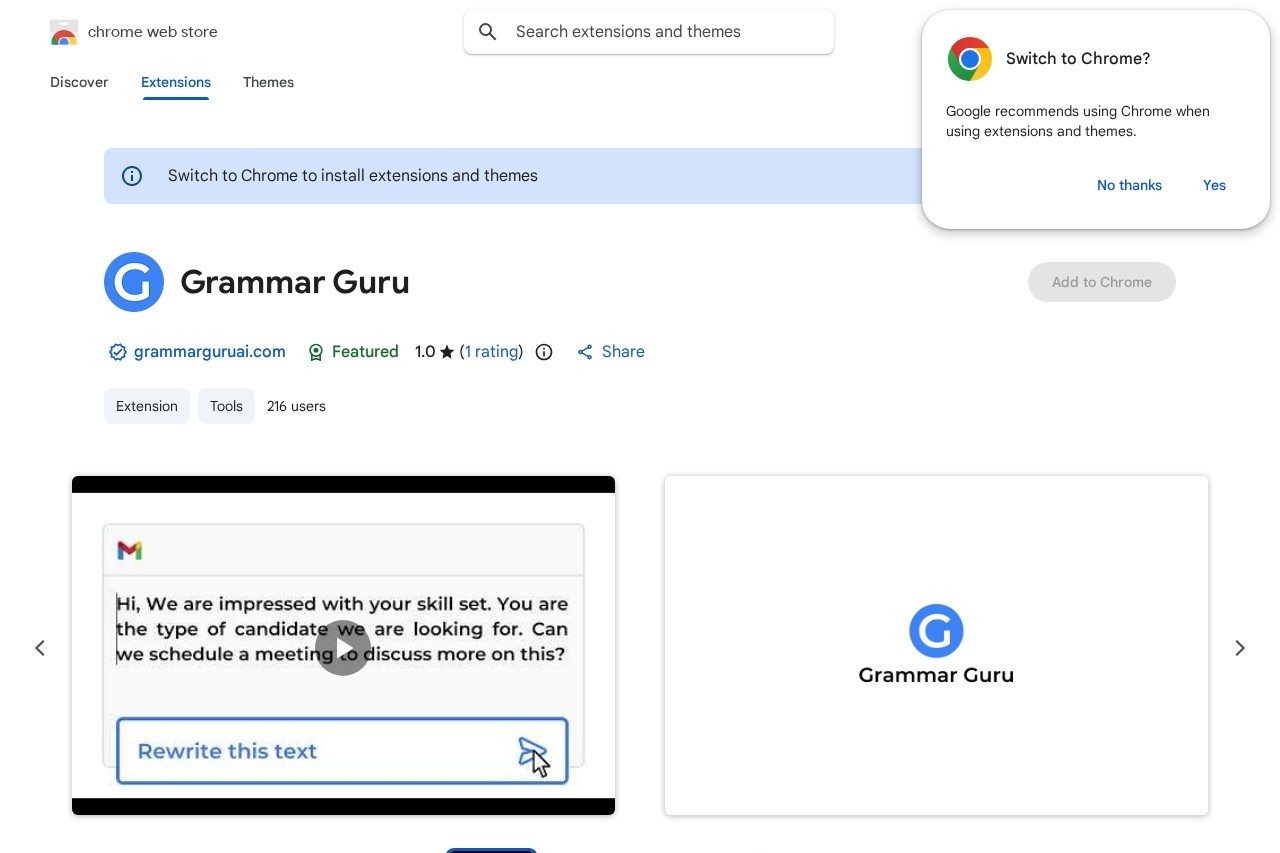The width and height of the screenshot is (1280, 853).
Task: Advance carousel with right arrow
Action: point(1239,648)
